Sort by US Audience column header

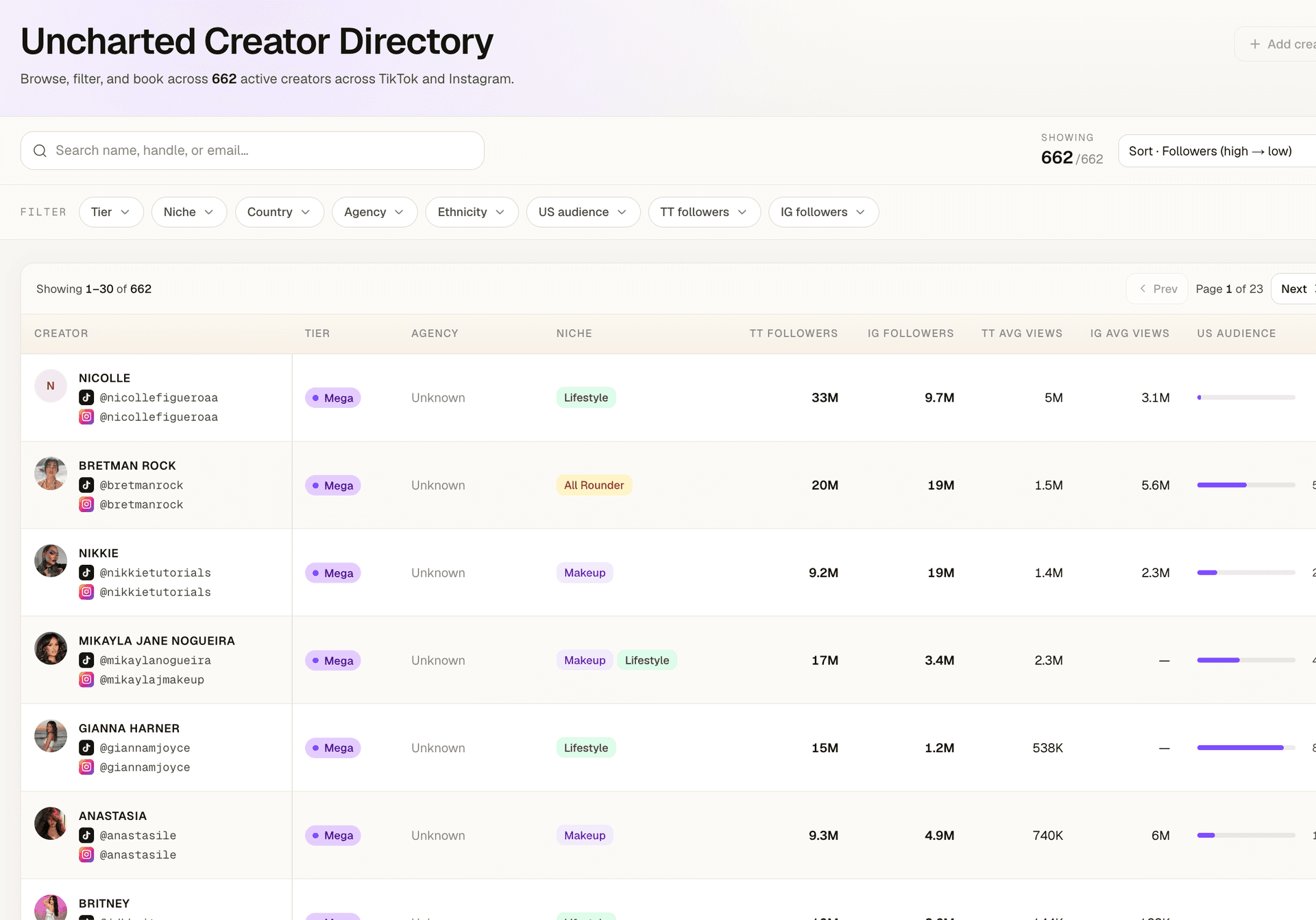point(1236,333)
